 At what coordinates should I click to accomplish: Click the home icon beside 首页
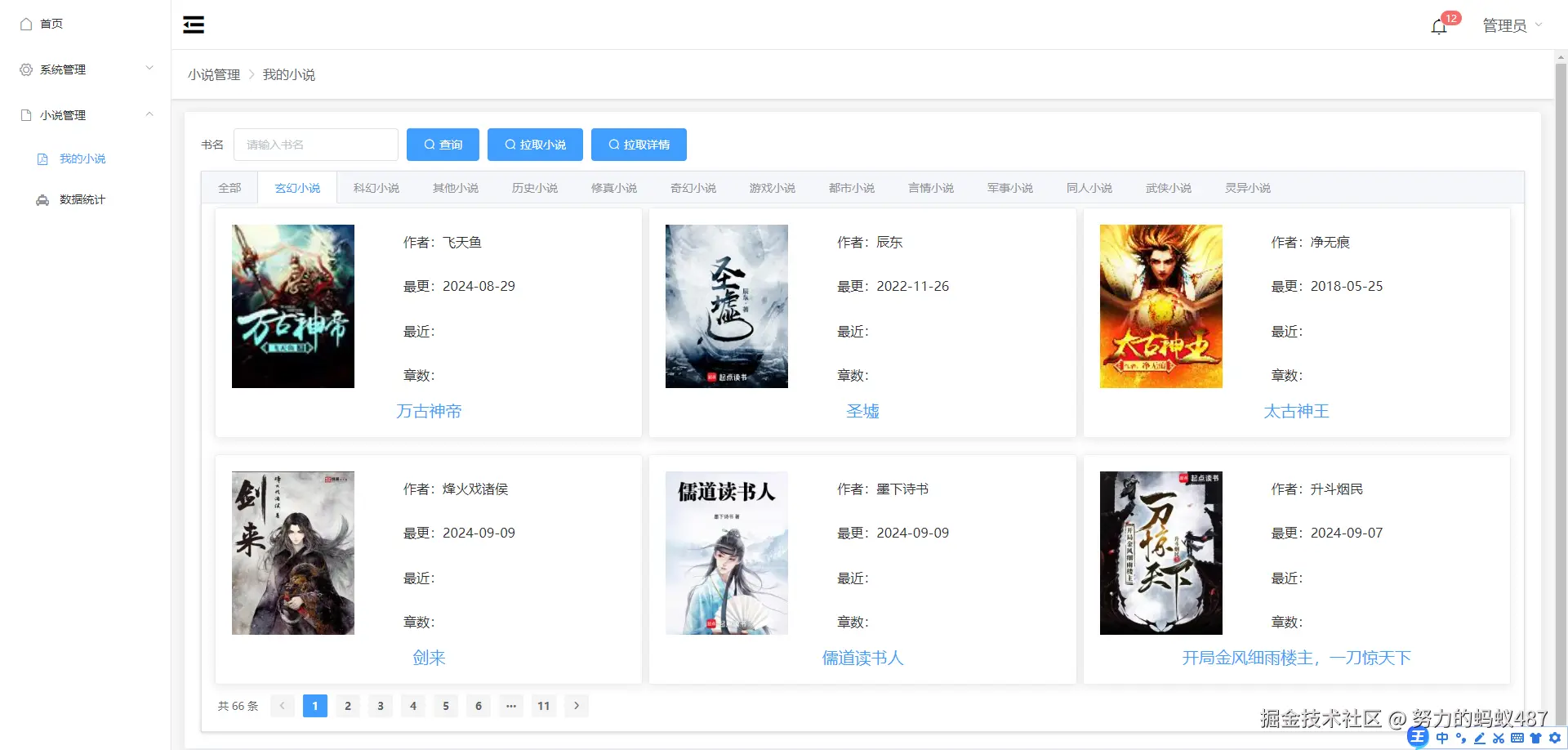point(26,24)
